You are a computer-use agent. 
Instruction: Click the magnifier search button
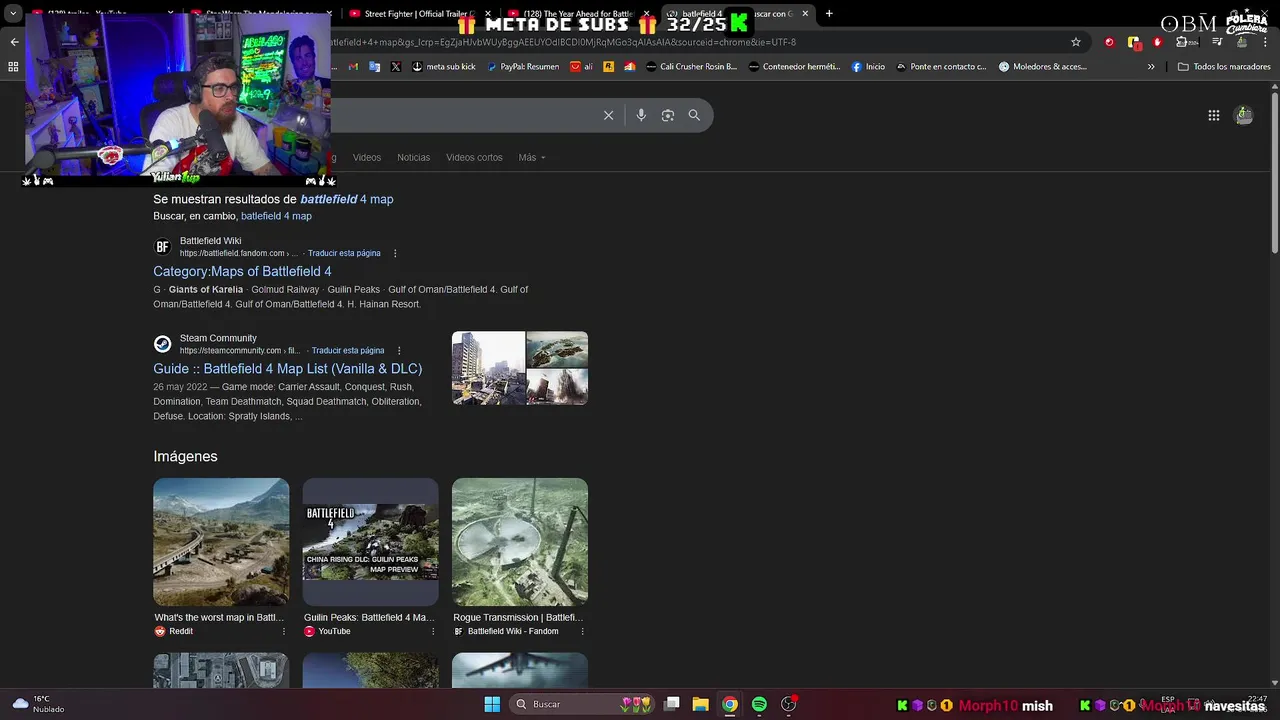click(x=694, y=115)
